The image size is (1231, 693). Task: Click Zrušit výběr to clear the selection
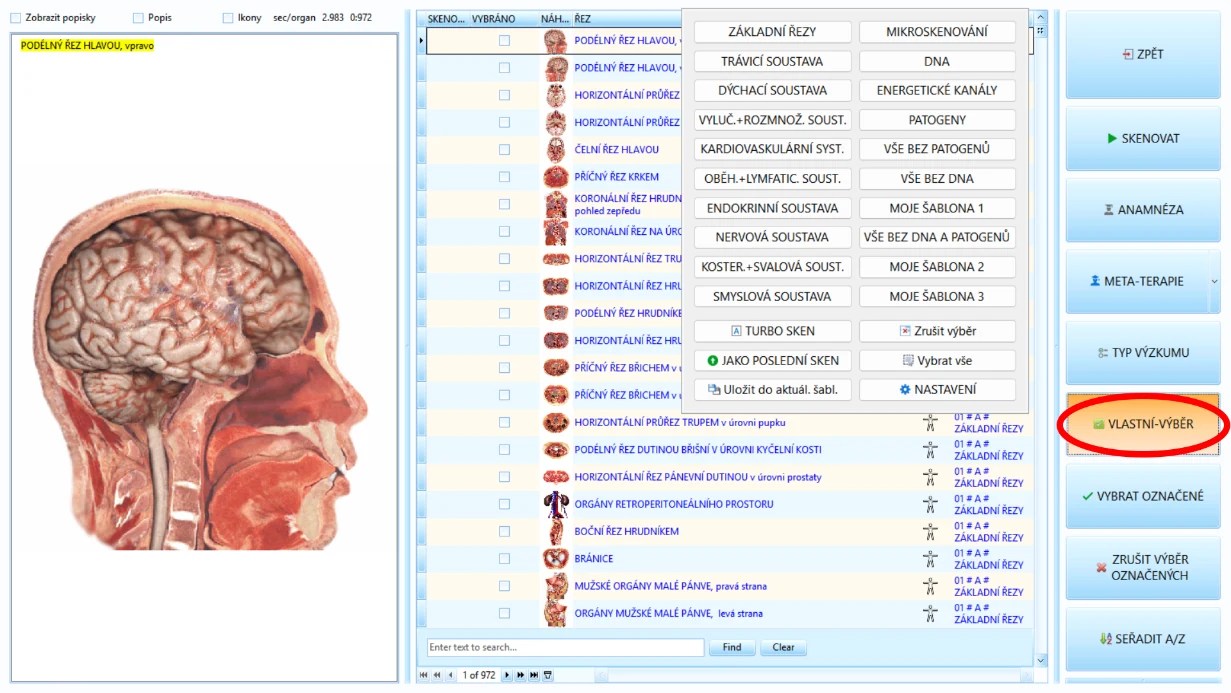937,331
